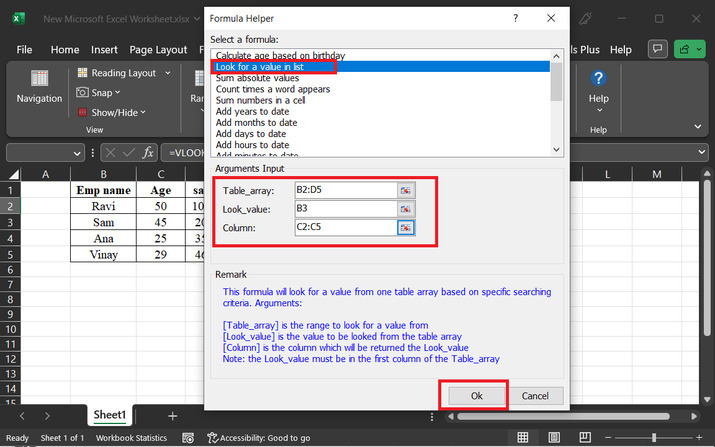Click the pen/draw icon in the title bar
Screen dimensions: 715x447
pos(585,19)
